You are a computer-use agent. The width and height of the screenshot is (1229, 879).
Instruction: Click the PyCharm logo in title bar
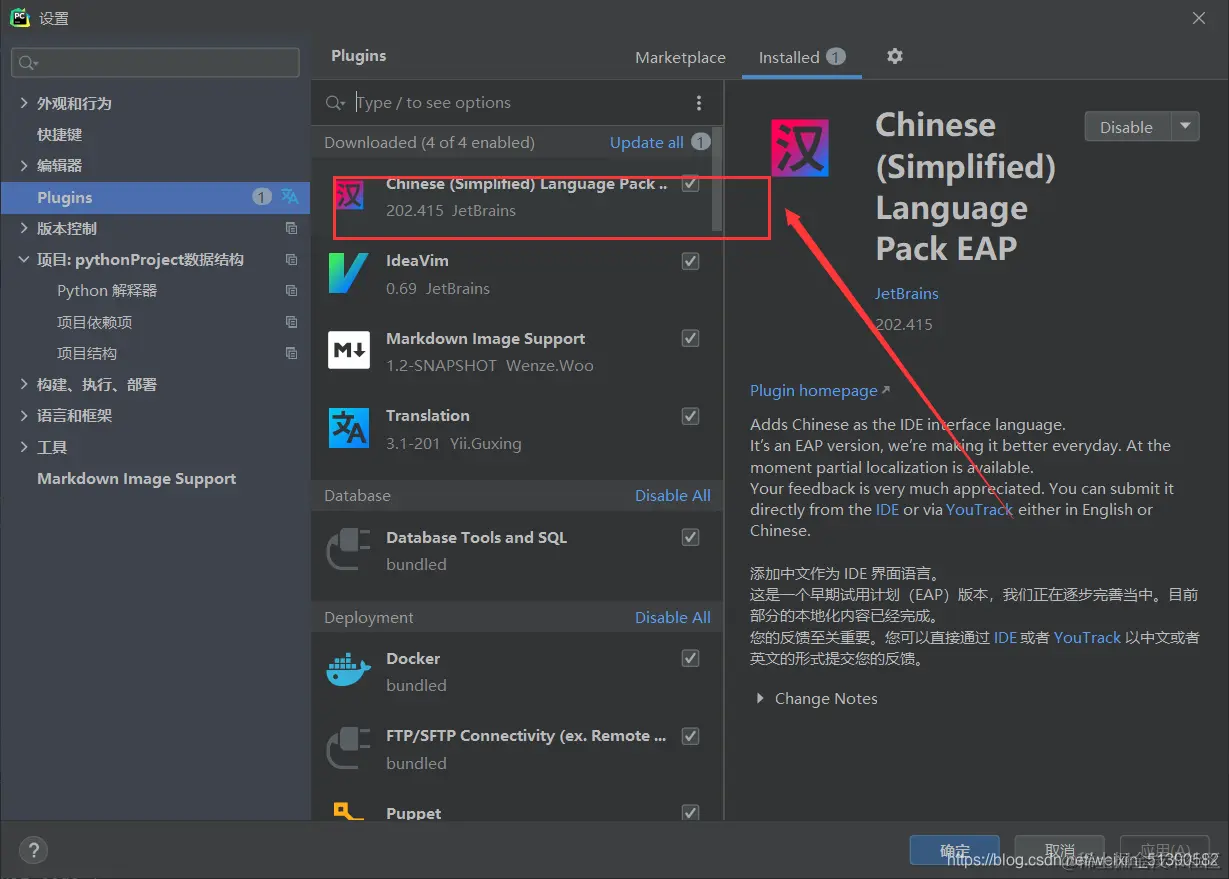tap(20, 18)
